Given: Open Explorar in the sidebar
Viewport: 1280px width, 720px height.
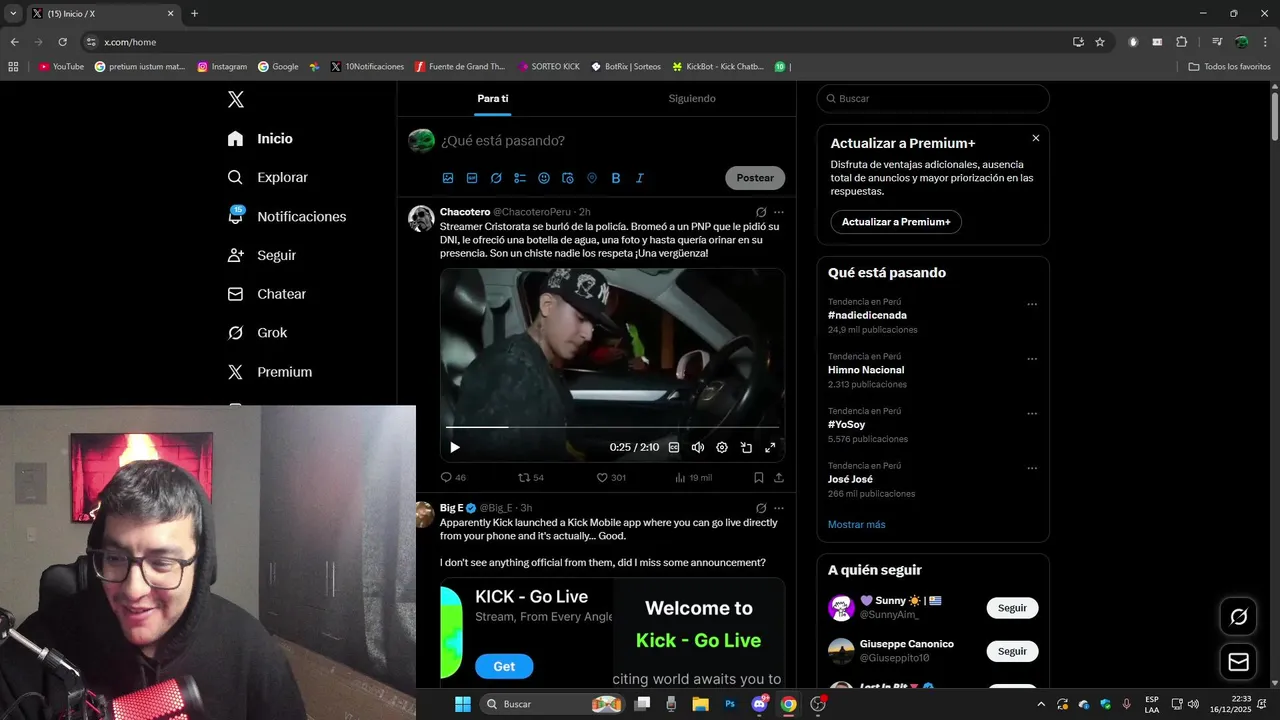Looking at the screenshot, I should click(267, 177).
